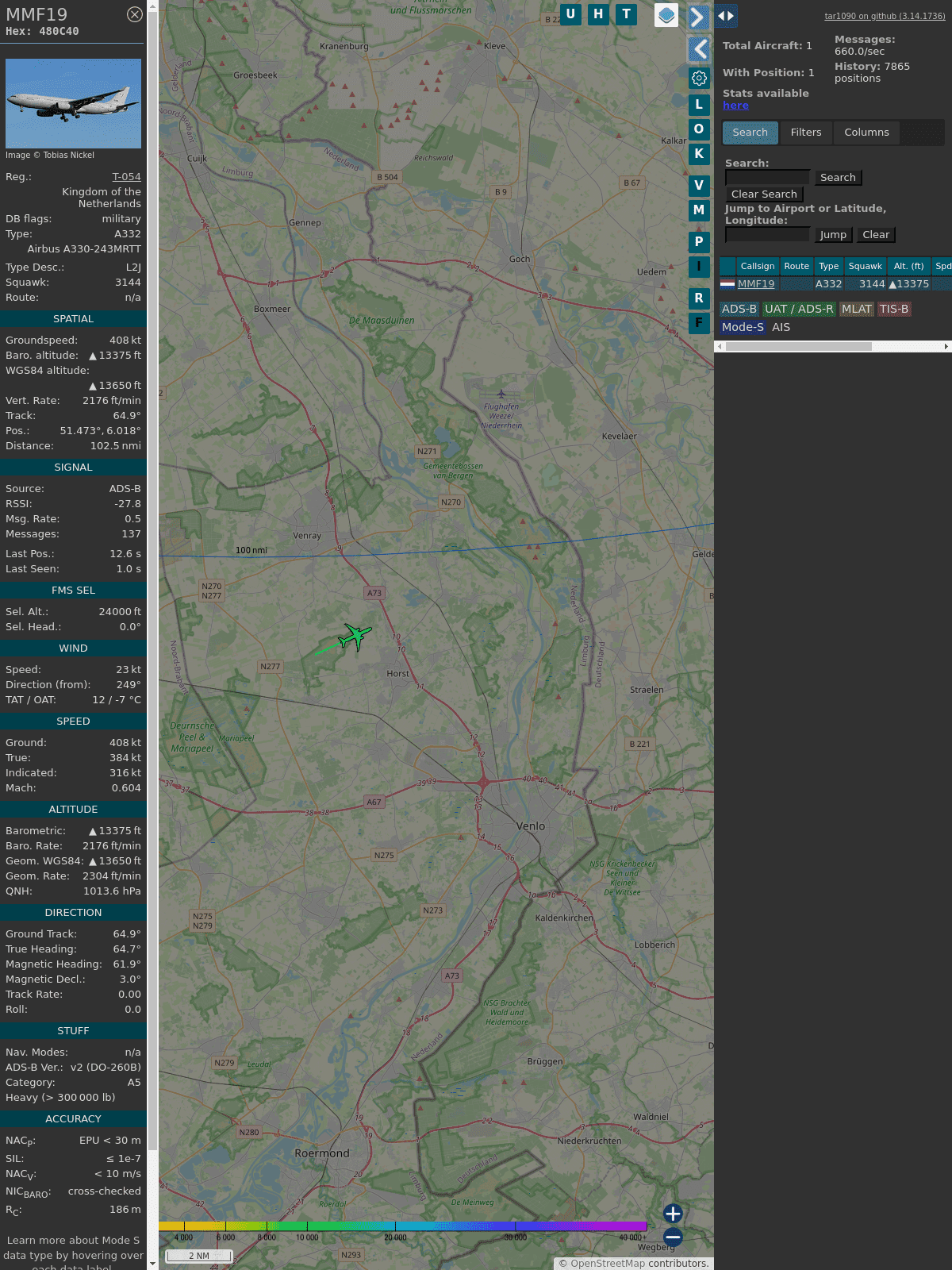Click altitude 13375 in table row
The height and width of the screenshot is (1270, 952).
click(x=909, y=284)
